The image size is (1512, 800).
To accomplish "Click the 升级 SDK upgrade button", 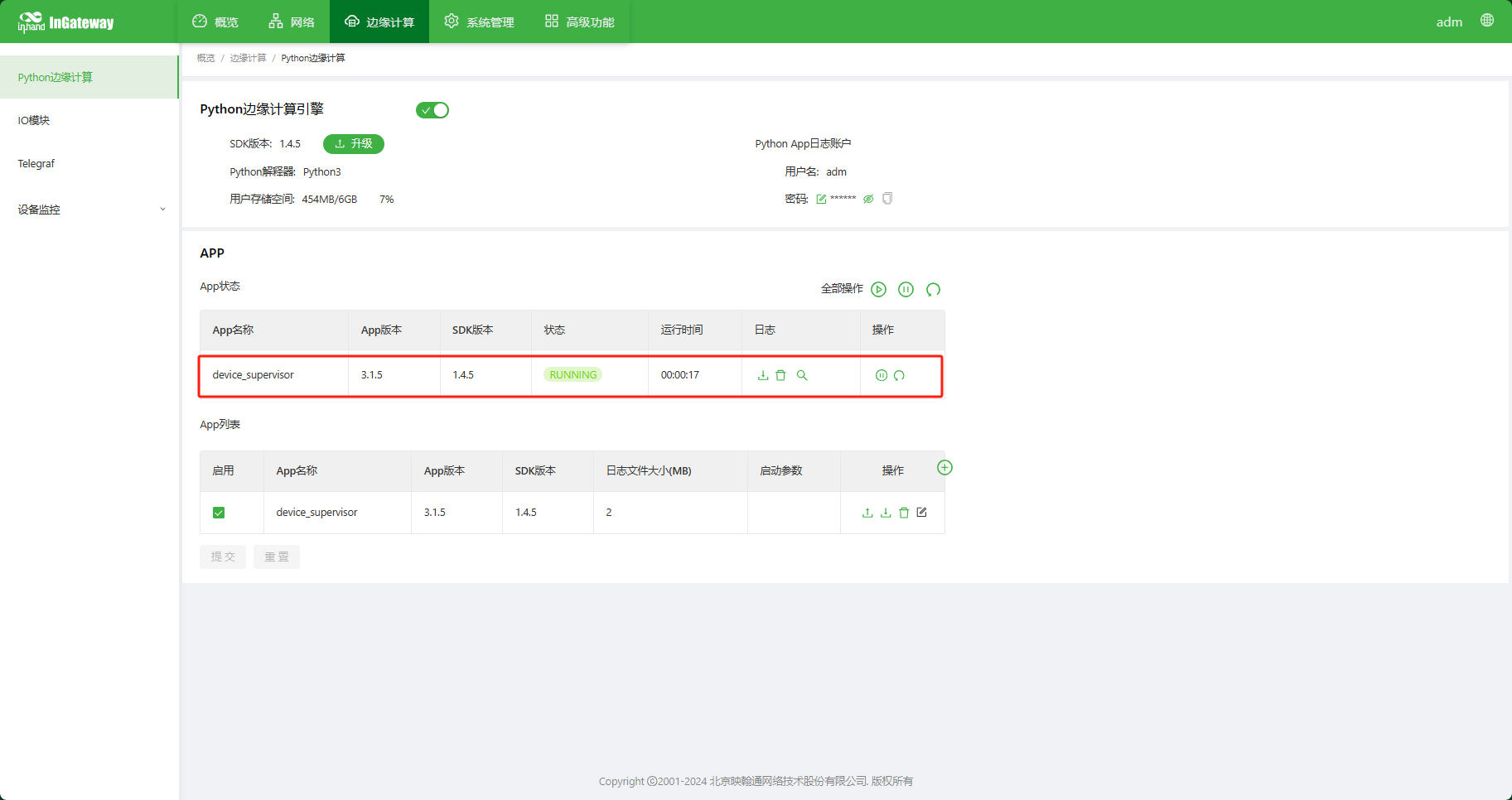I will [354, 143].
